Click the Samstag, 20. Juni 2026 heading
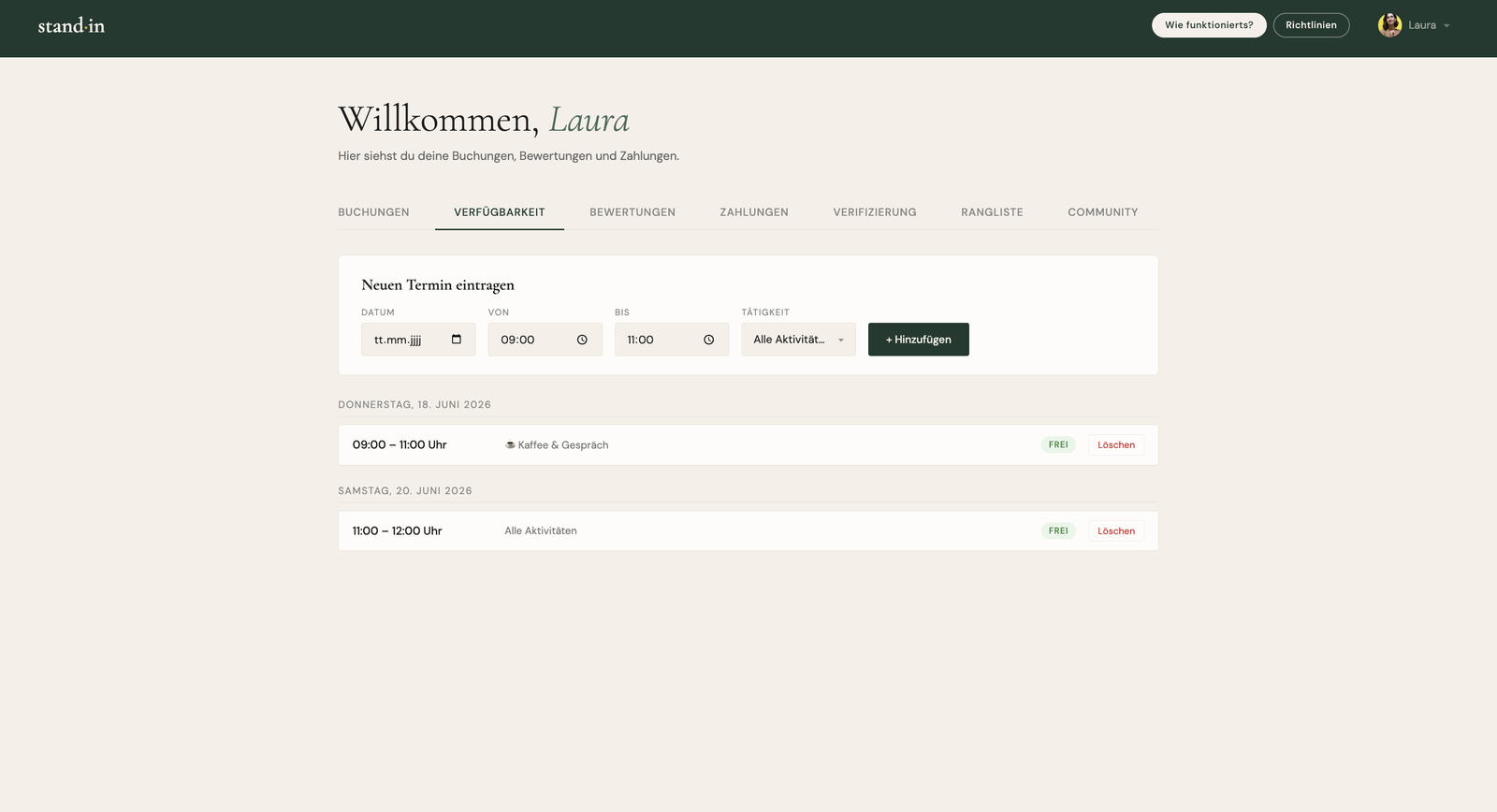Image resolution: width=1497 pixels, height=812 pixels. [x=405, y=491]
